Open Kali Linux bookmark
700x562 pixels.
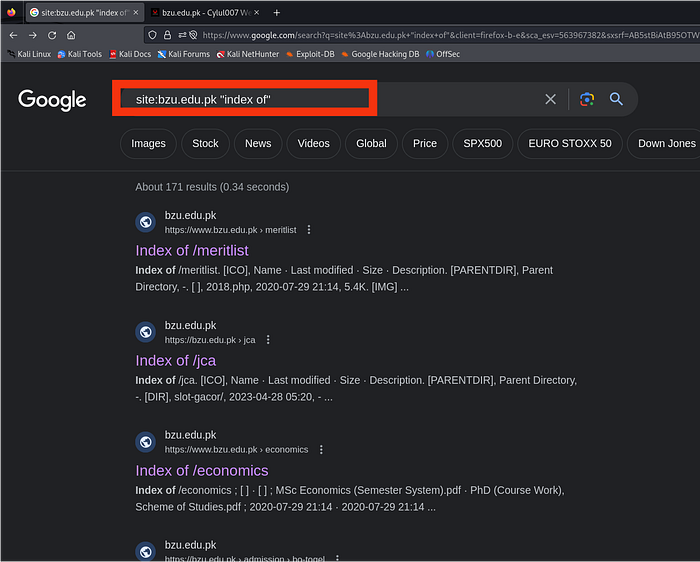(x=29, y=54)
